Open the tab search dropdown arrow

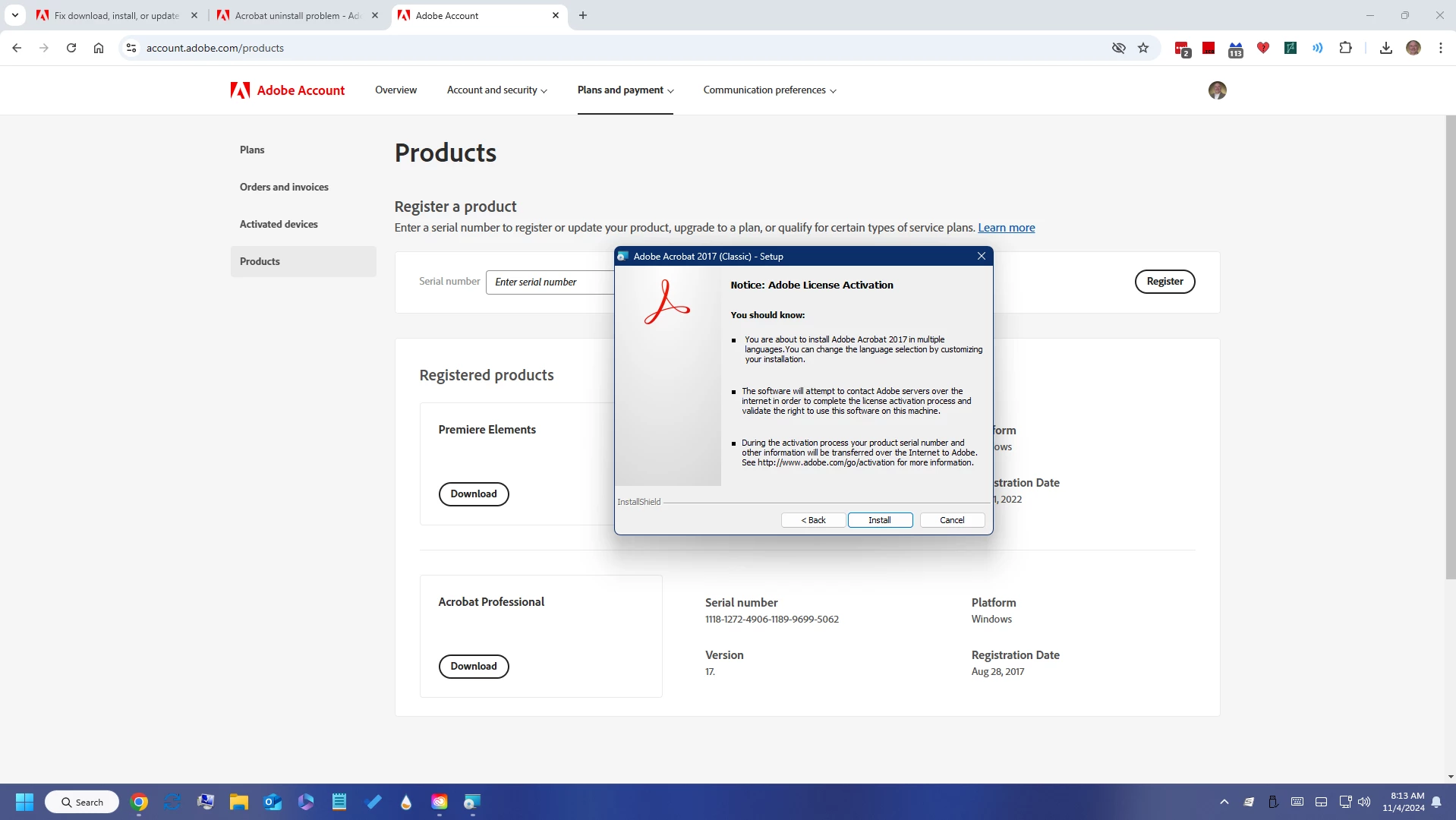(15, 15)
